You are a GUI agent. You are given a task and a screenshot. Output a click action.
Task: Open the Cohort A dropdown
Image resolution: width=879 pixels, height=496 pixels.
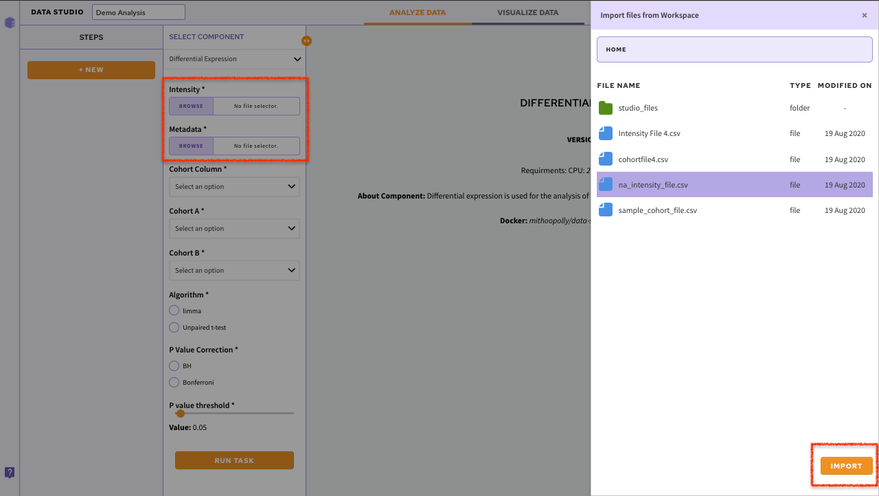click(234, 229)
